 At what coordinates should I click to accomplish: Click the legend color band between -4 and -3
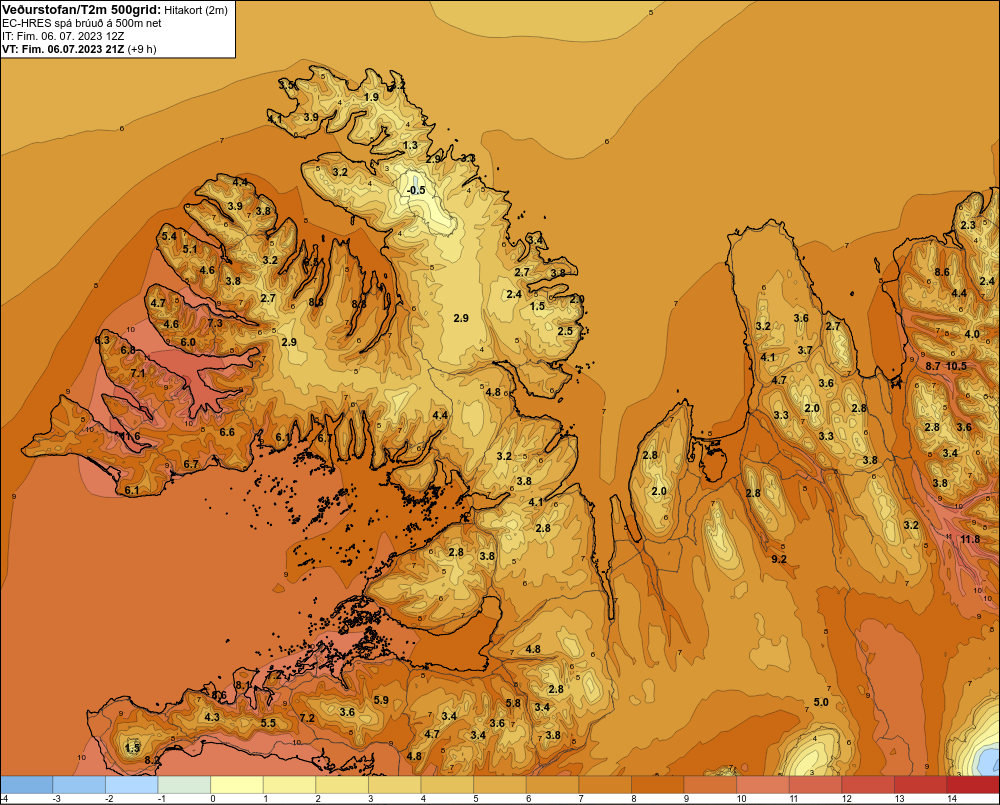point(26,785)
